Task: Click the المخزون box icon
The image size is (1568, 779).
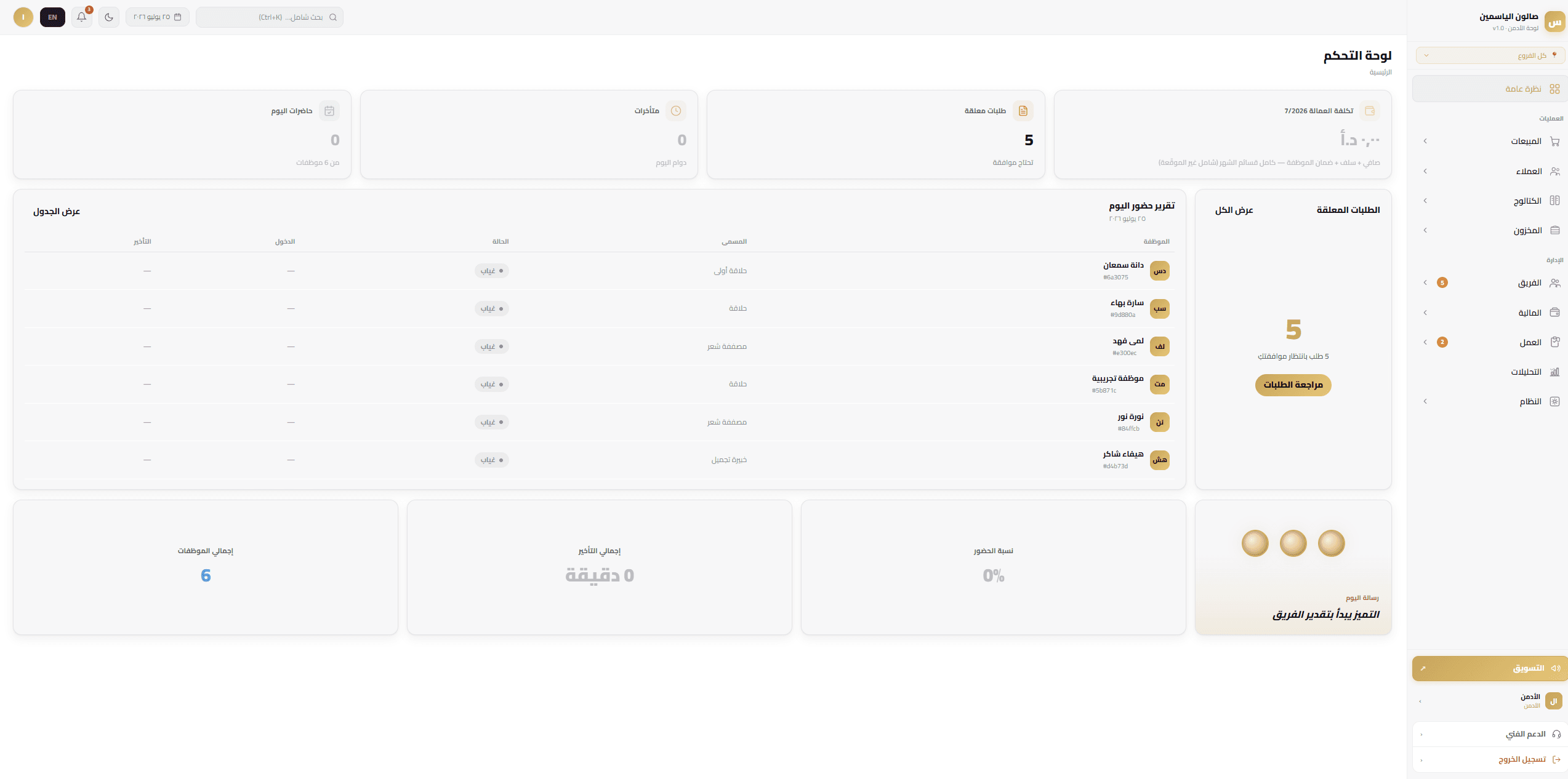Action: click(x=1554, y=230)
